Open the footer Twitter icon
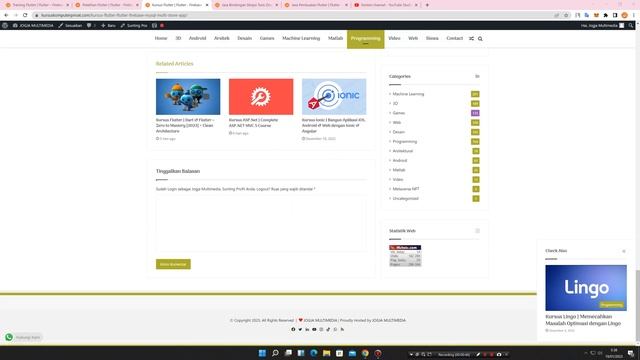 pyautogui.click(x=300, y=329)
